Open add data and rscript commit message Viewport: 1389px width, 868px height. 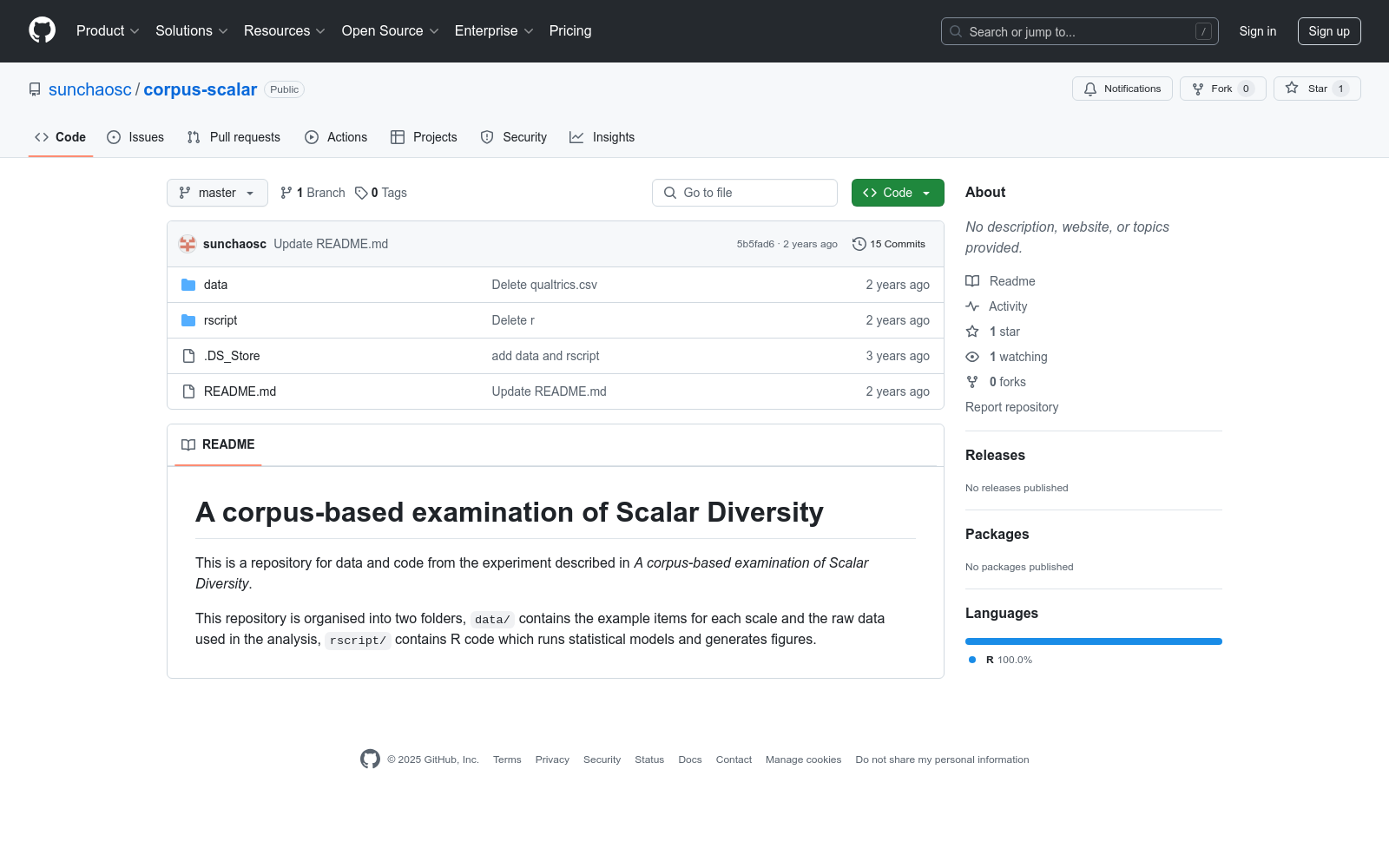(545, 356)
